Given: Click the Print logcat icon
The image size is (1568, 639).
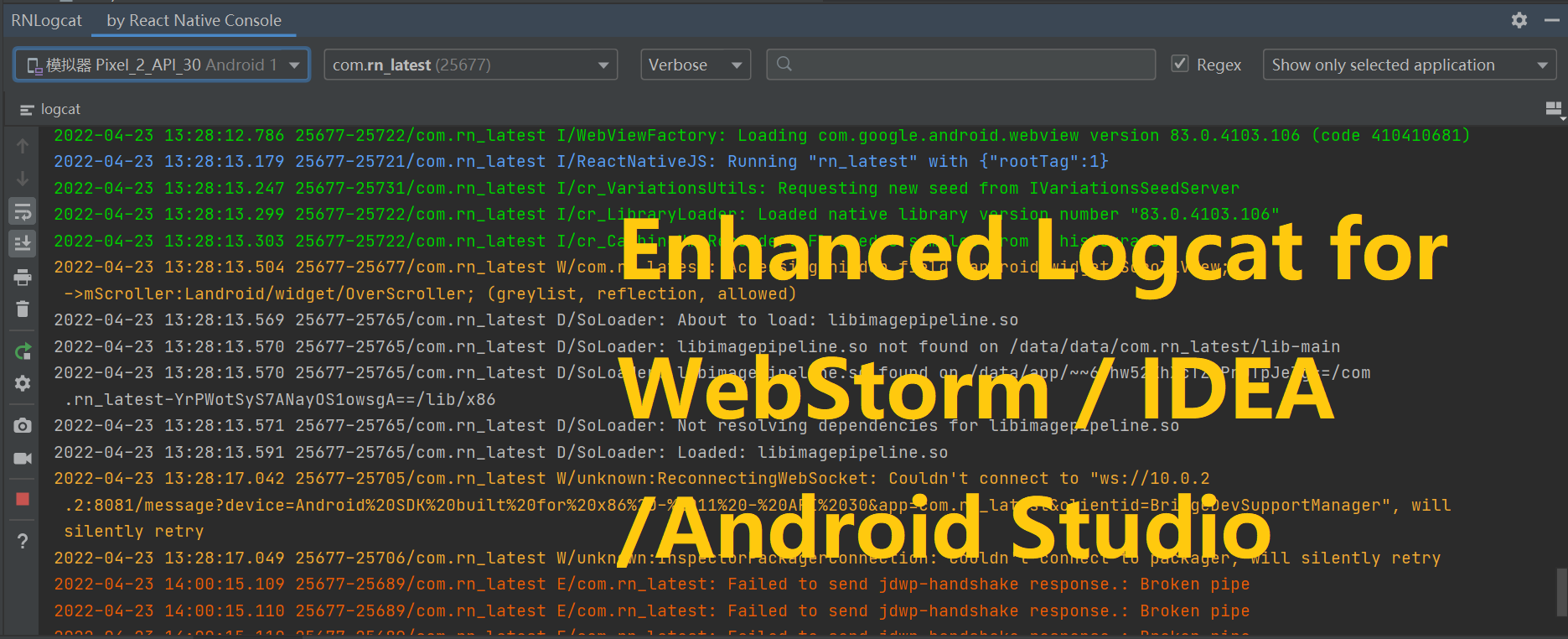Looking at the screenshot, I should [23, 278].
